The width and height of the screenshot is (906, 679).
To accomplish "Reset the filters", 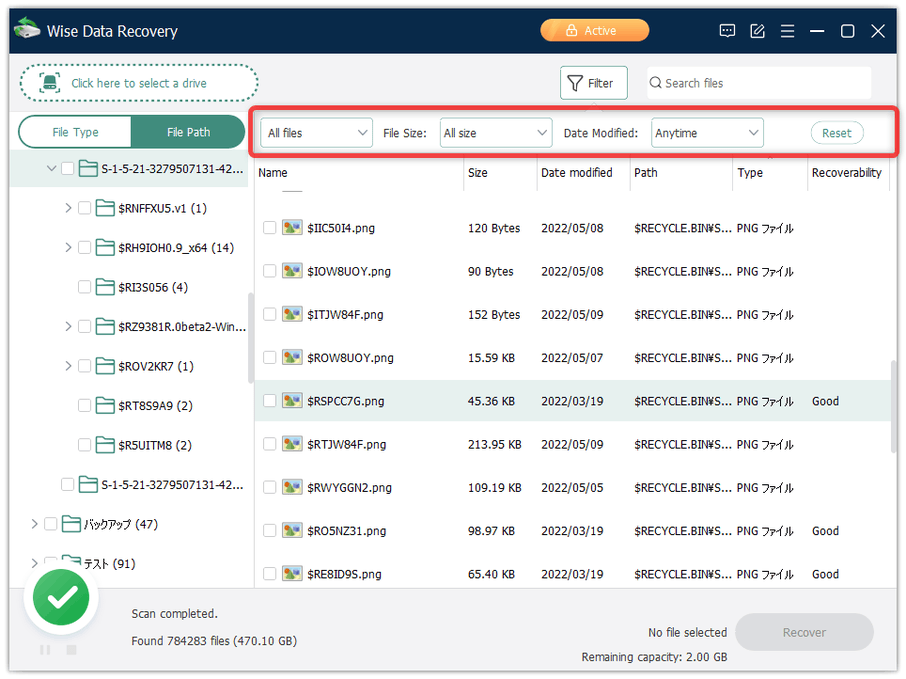I will point(837,133).
